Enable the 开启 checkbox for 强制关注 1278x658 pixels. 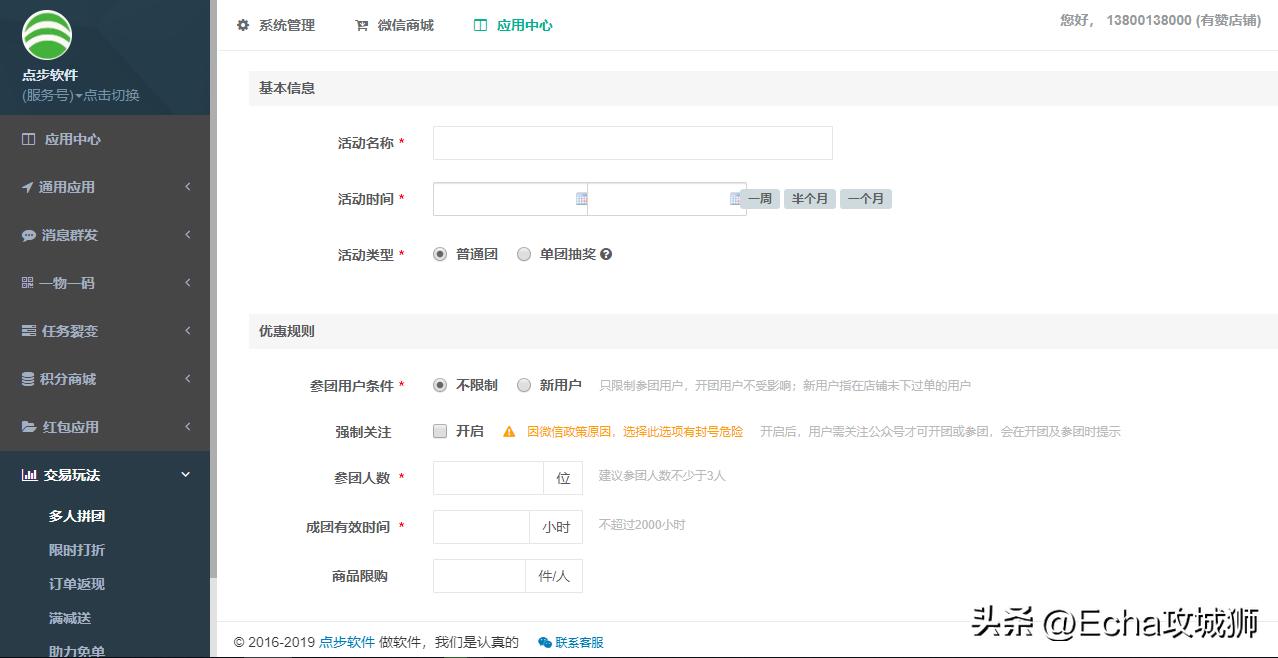[439, 430]
